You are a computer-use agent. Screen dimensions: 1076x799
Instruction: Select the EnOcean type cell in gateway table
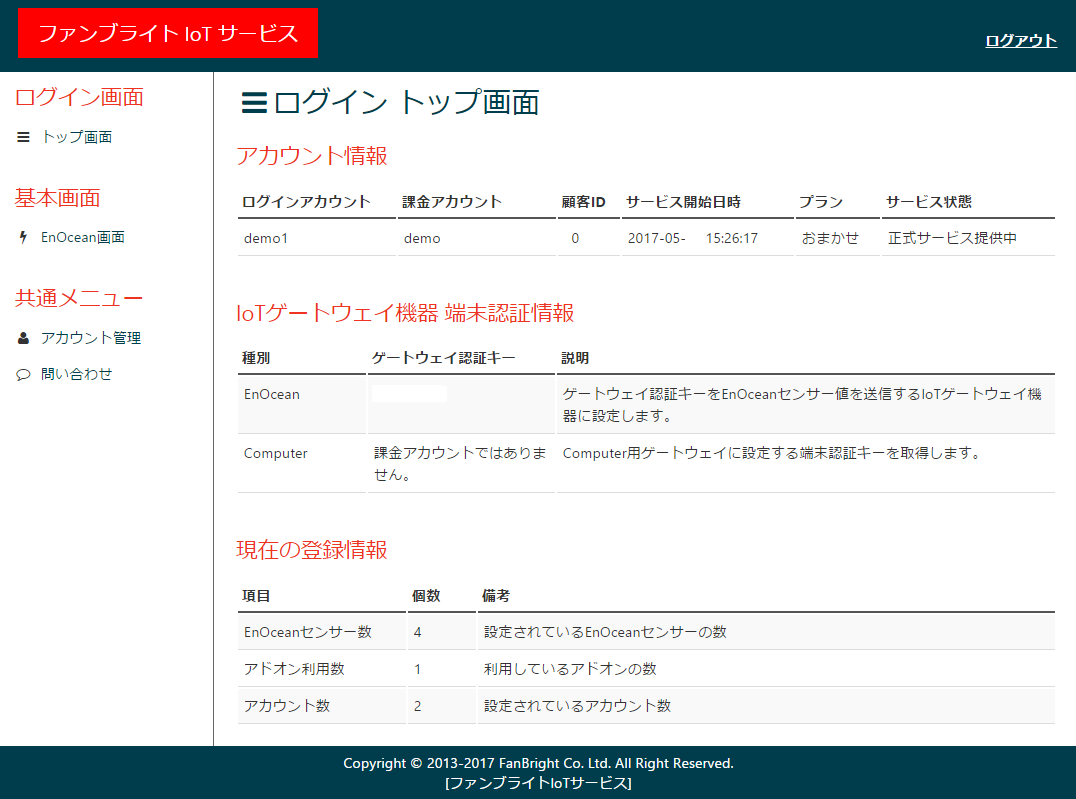point(272,394)
